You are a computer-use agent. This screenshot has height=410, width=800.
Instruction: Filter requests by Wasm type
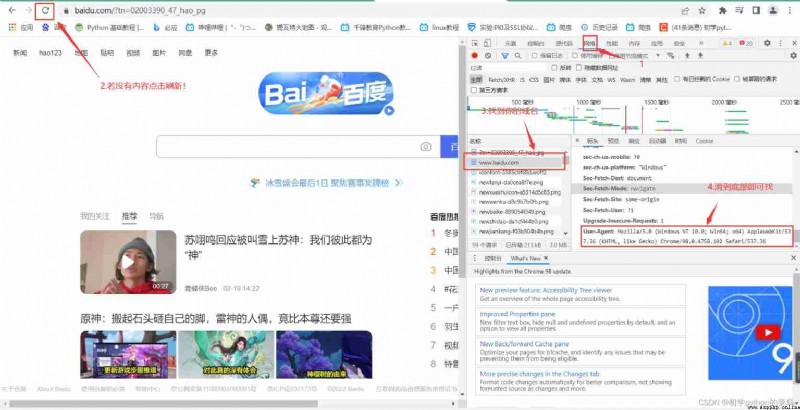coord(628,80)
